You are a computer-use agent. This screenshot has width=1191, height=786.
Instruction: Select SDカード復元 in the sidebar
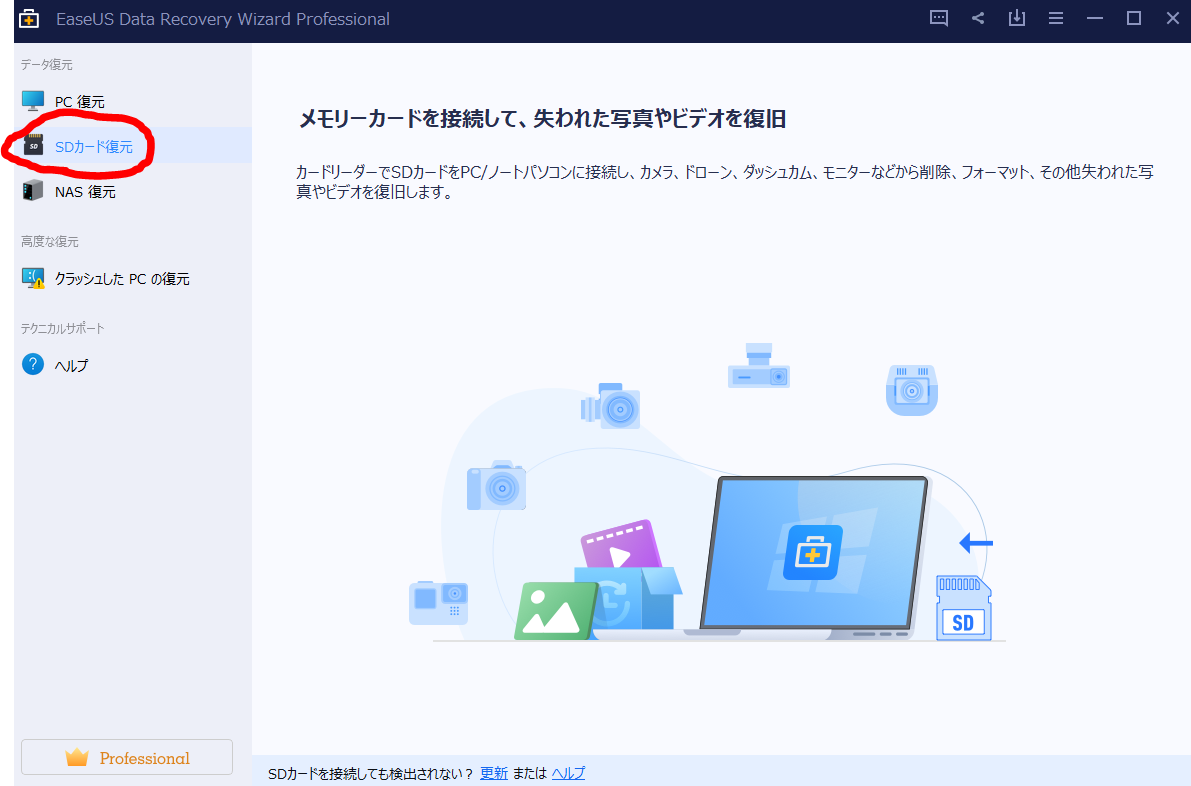(133, 145)
